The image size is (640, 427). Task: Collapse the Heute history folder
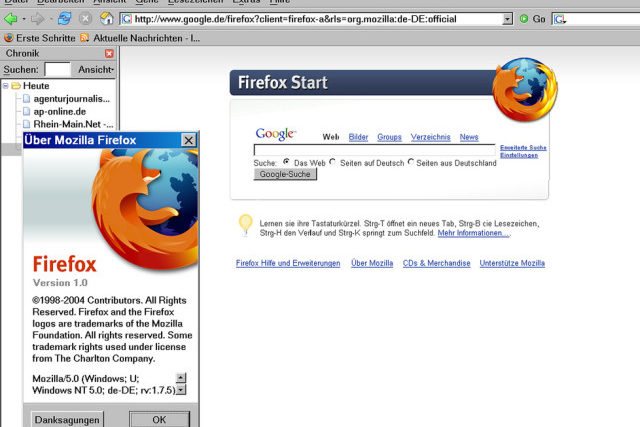(x=6, y=86)
